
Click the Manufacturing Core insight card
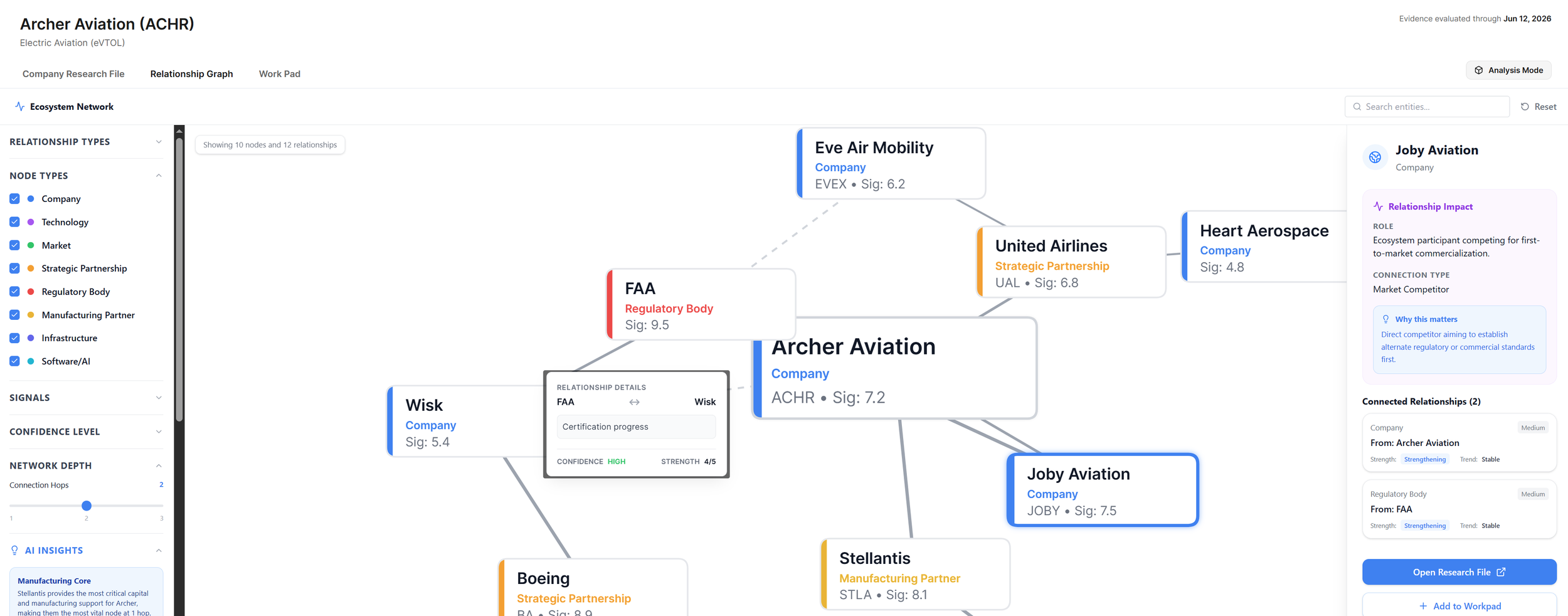pyautogui.click(x=86, y=592)
